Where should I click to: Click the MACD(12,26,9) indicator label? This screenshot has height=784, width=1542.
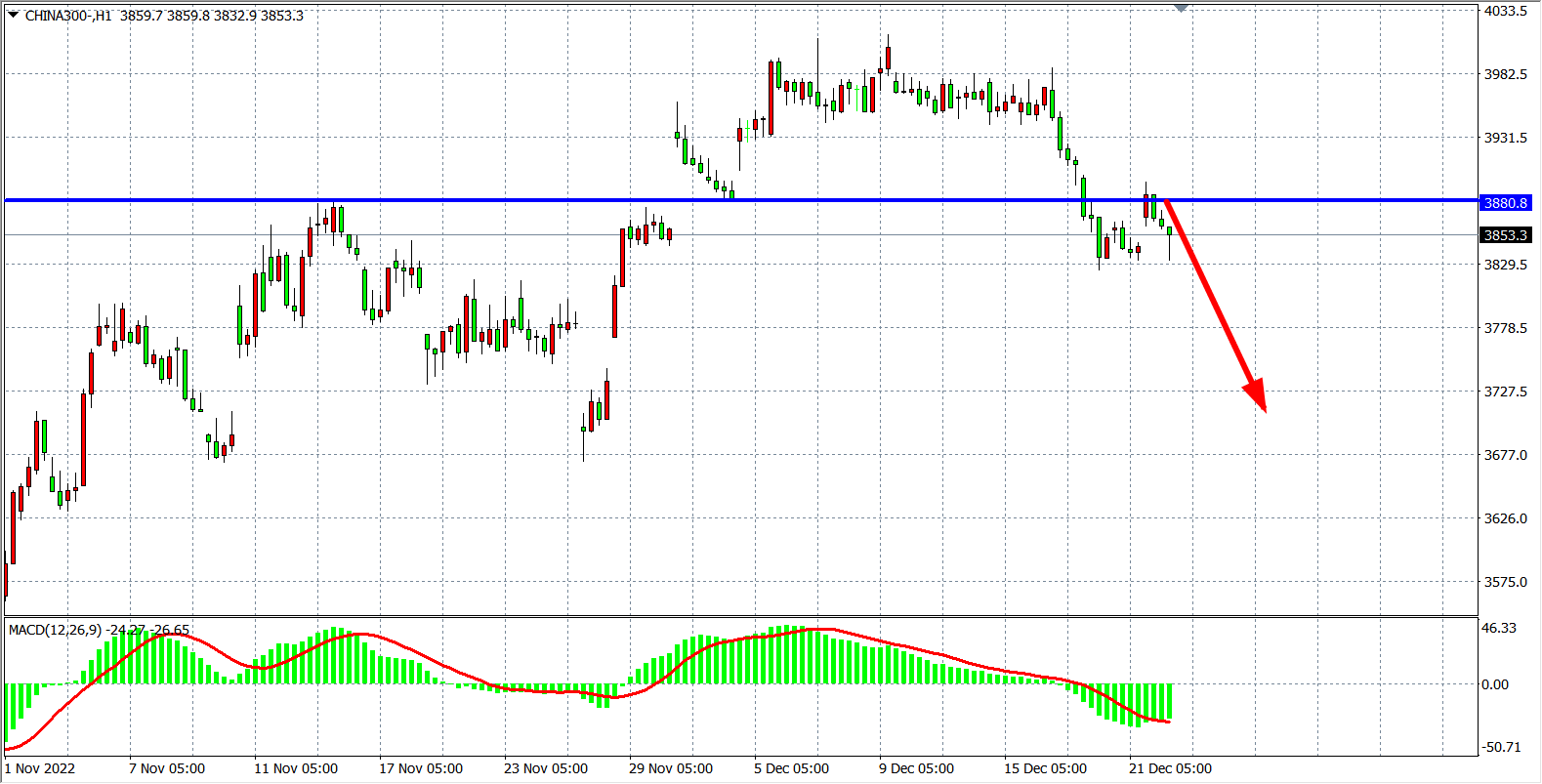coord(55,630)
